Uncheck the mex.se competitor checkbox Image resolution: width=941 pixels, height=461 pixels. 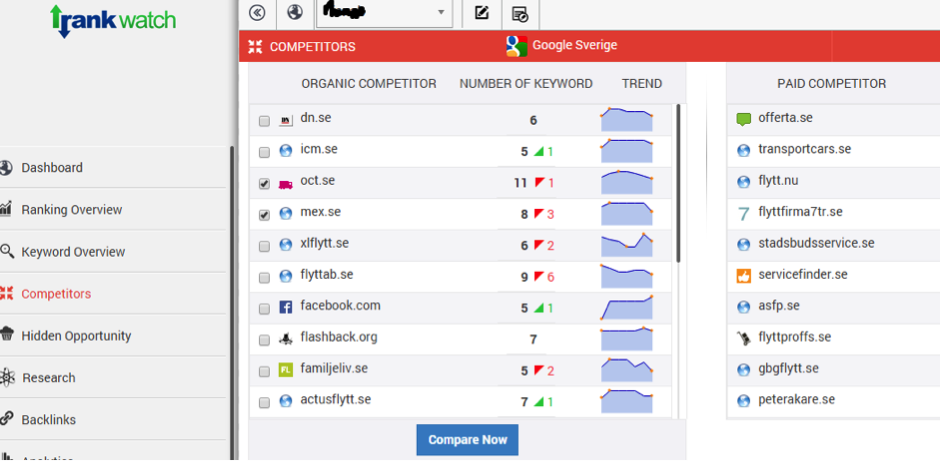[x=264, y=215]
